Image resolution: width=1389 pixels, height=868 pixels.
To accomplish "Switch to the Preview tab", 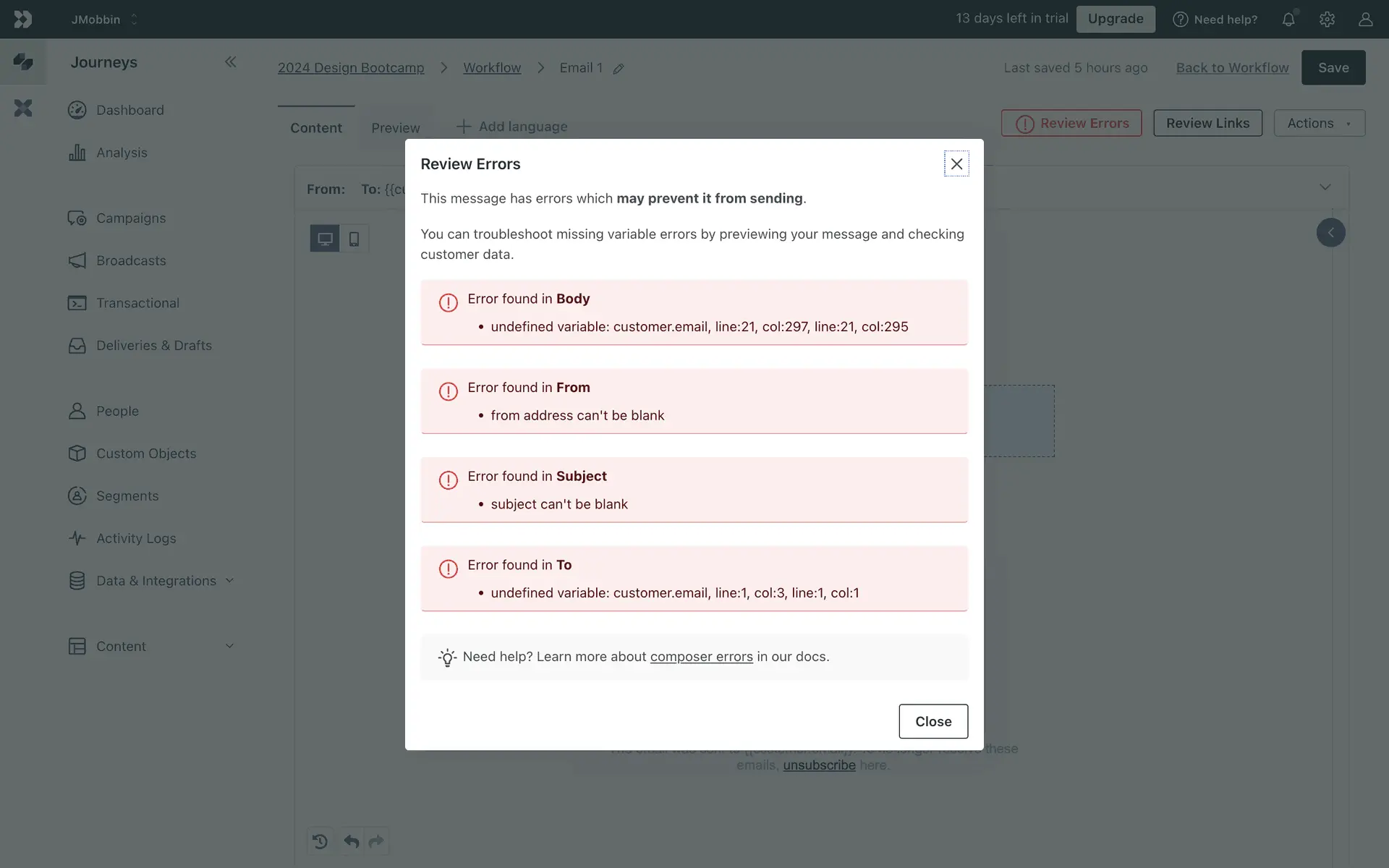I will [x=395, y=128].
